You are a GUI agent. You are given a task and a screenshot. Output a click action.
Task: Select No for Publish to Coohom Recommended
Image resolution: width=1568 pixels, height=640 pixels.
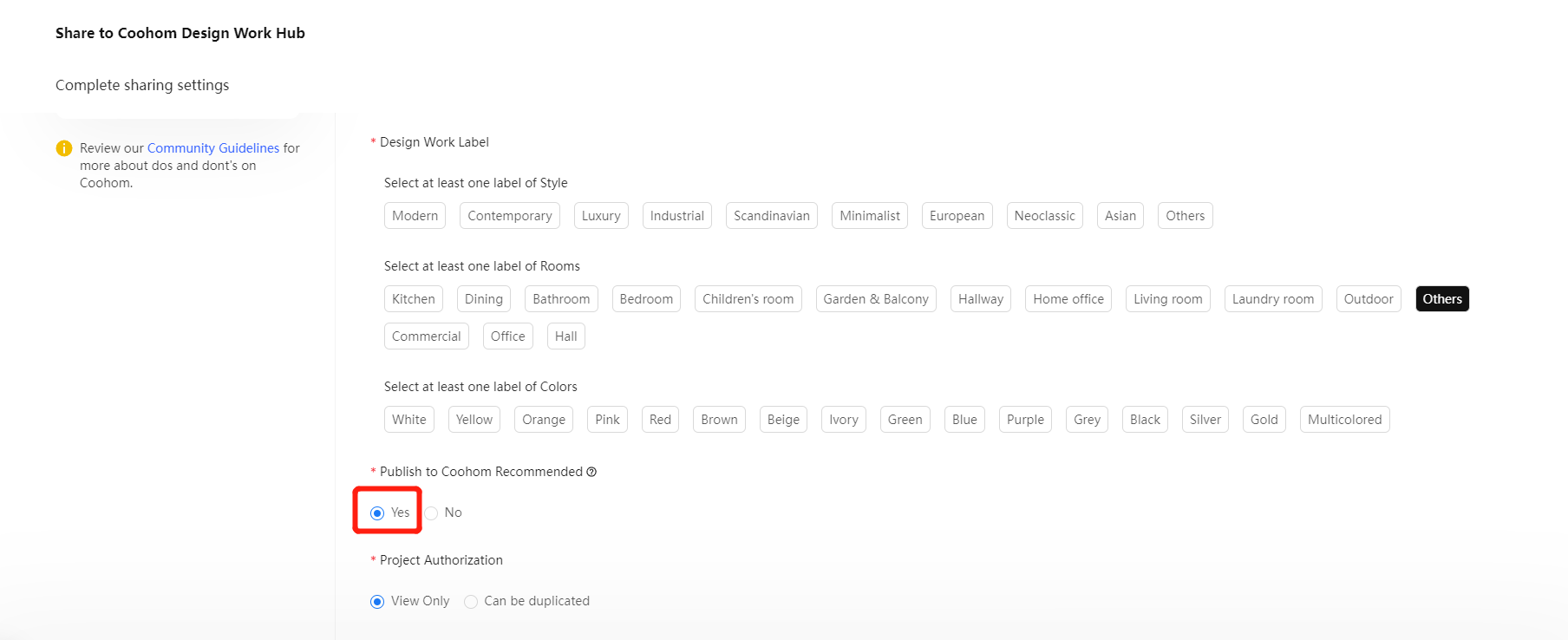(431, 513)
